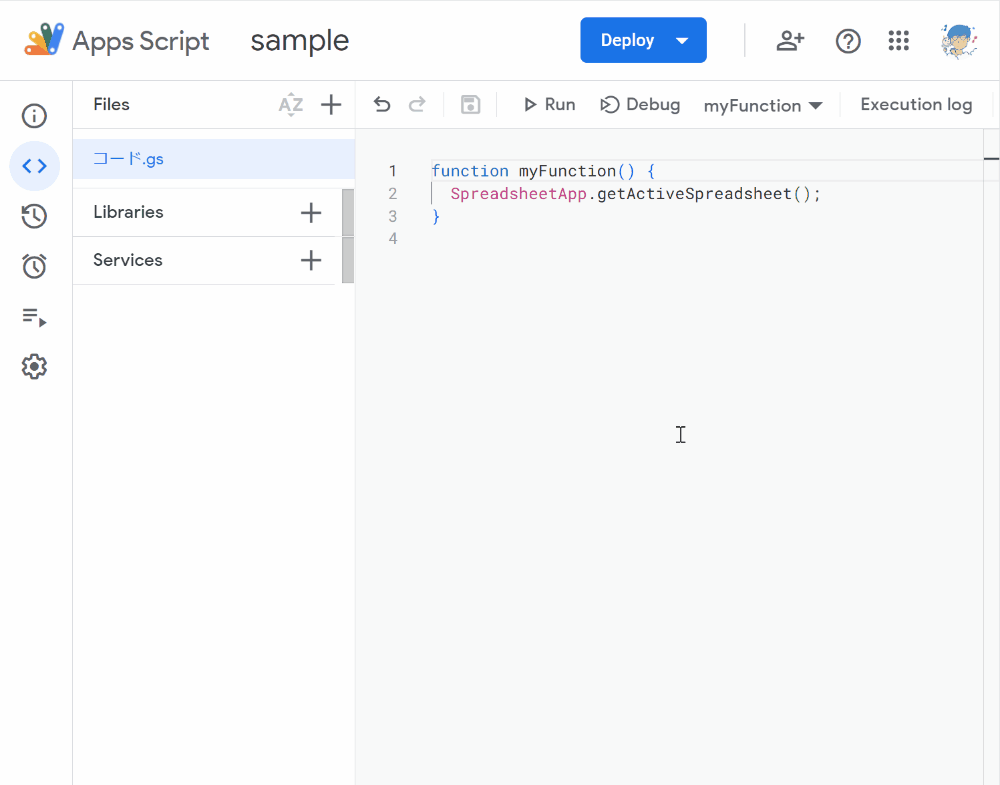The height and width of the screenshot is (785, 1000).
Task: Open the account avatar menu
Action: coord(959,41)
